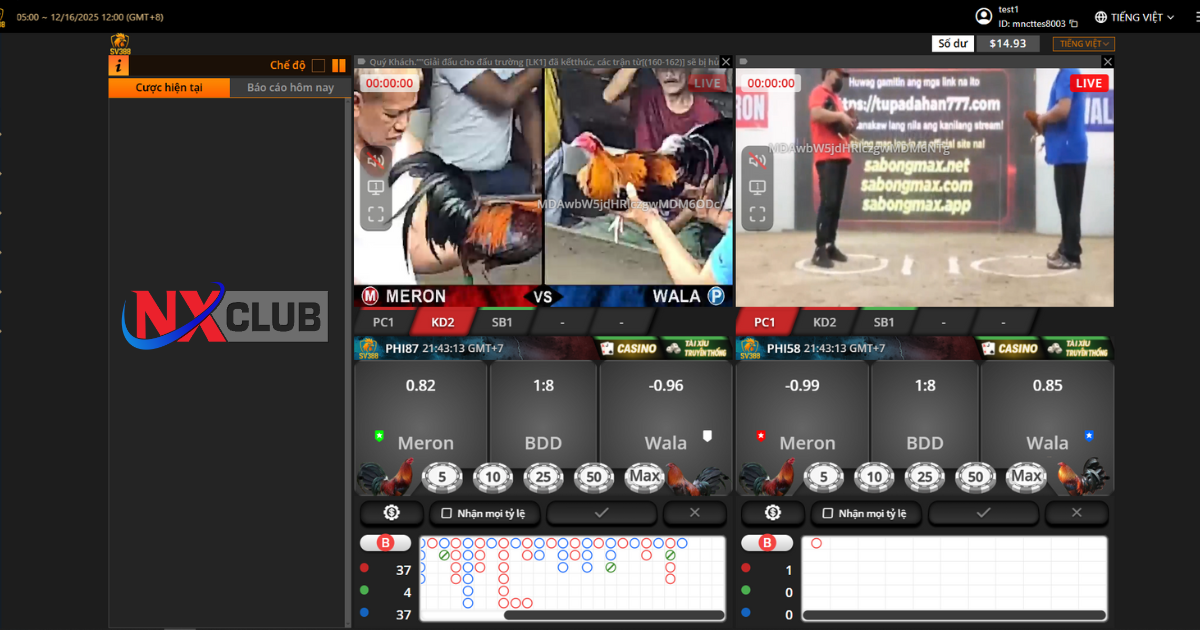The image size is (1200, 630).
Task: Enter fullscreen on the left video
Action: (x=376, y=214)
